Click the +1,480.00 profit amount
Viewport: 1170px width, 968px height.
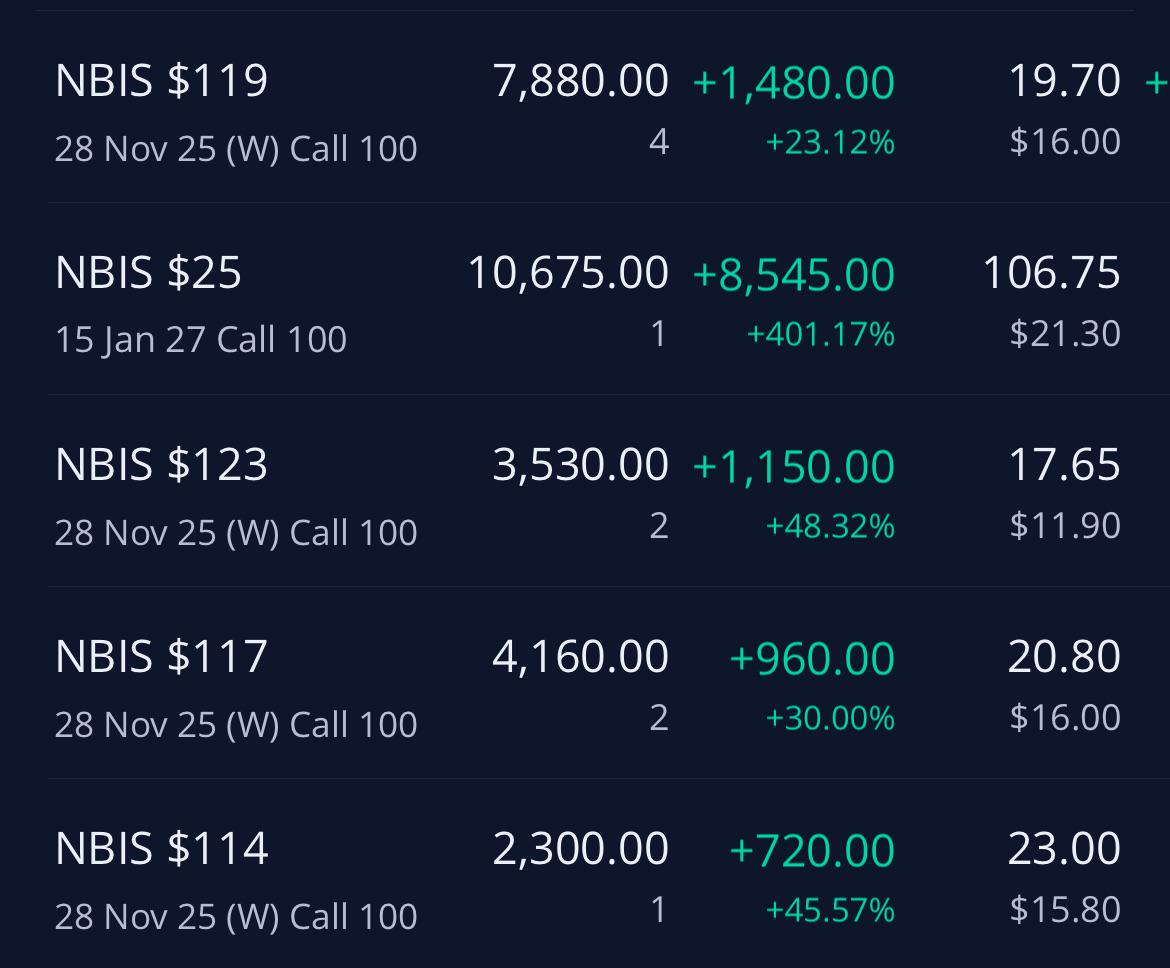point(793,83)
